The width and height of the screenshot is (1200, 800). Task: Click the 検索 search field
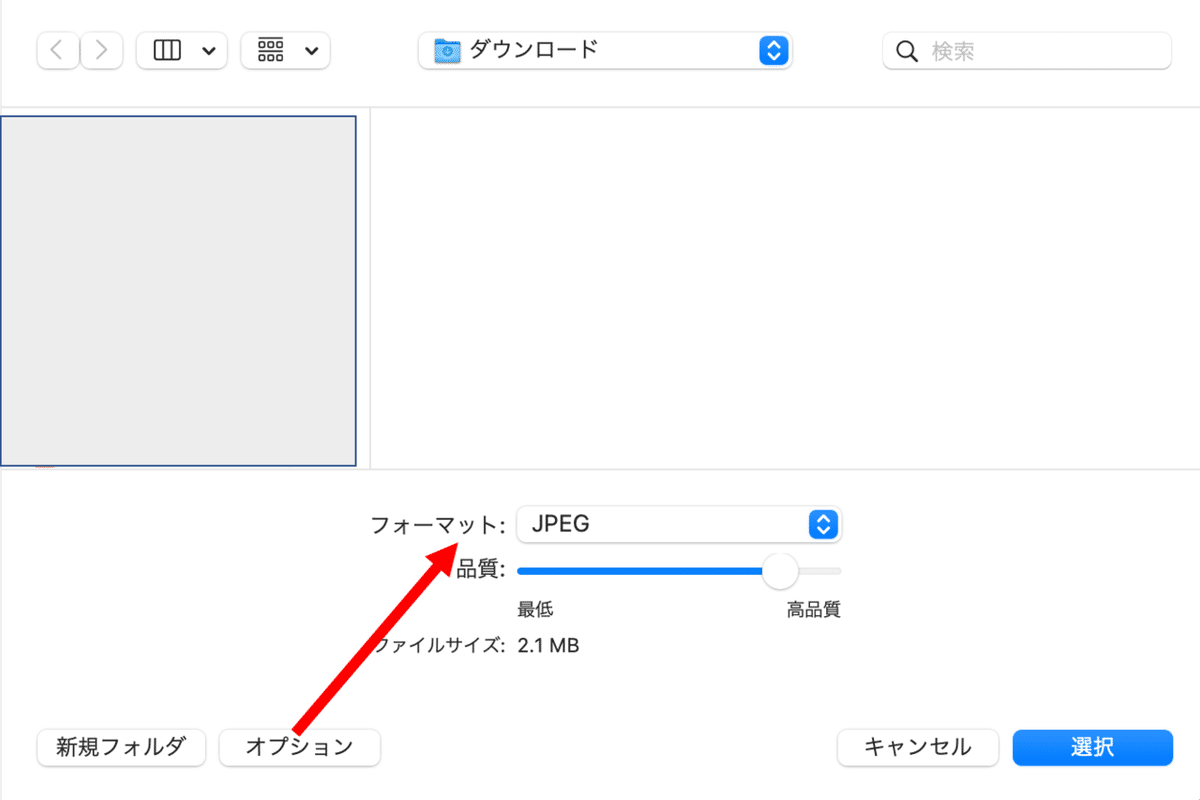coord(1027,50)
